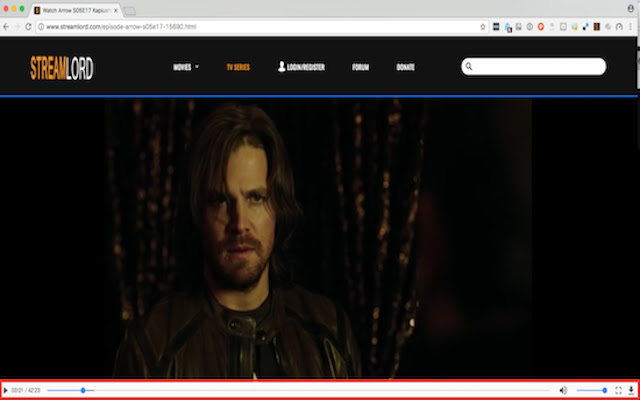Download the video using arrow icon
Screen dimensions: 640x400
click(x=631, y=391)
